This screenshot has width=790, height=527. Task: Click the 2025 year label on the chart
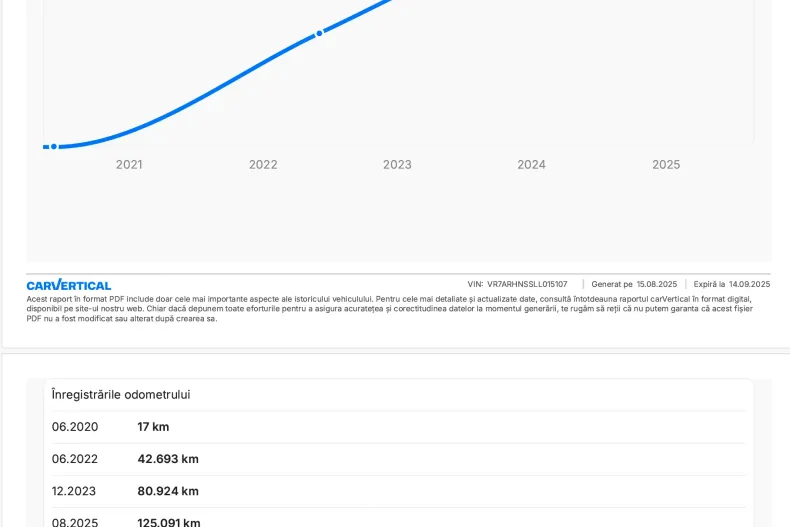666,165
